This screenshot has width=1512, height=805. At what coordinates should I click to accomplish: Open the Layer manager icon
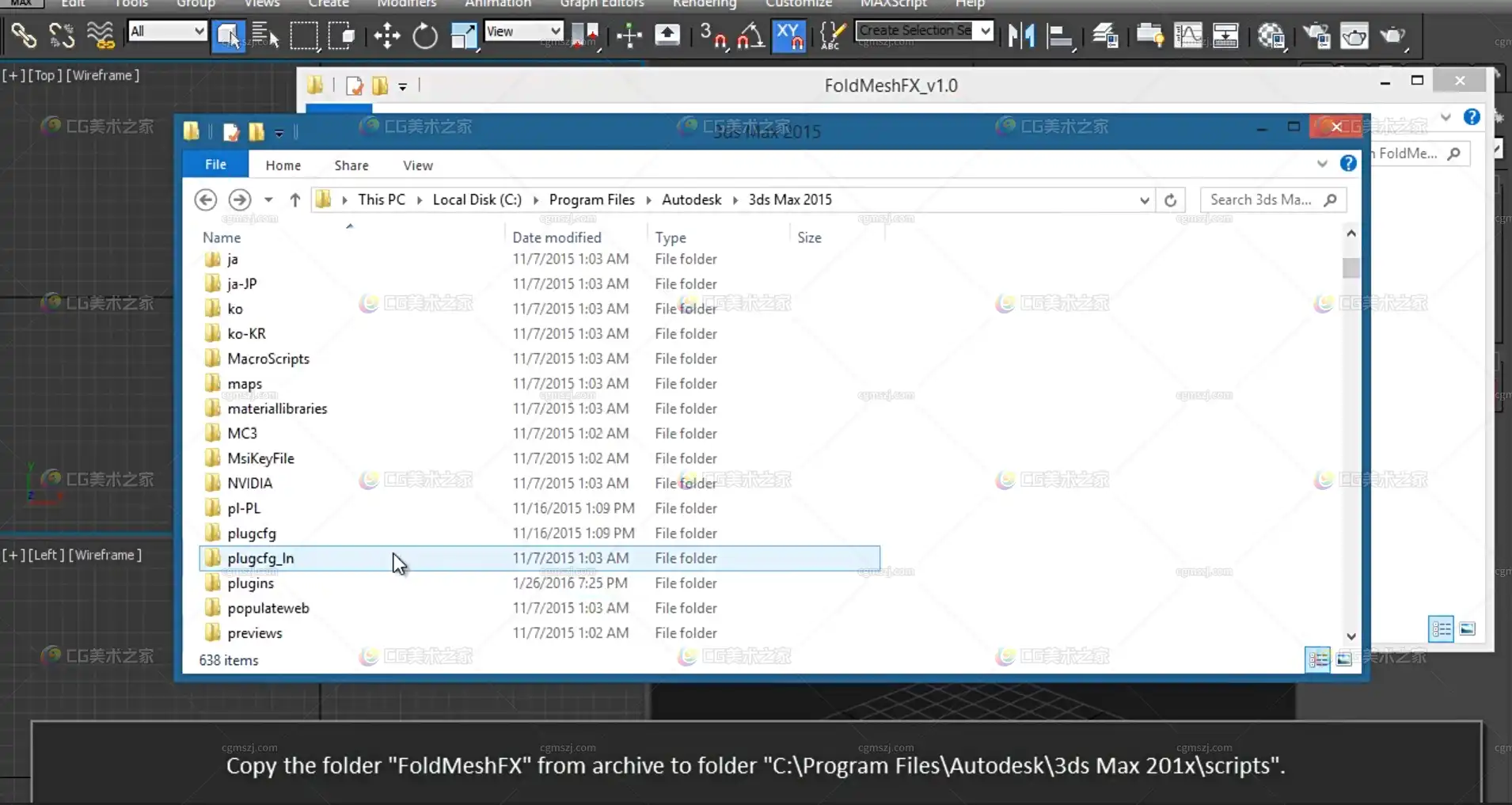click(x=1105, y=36)
